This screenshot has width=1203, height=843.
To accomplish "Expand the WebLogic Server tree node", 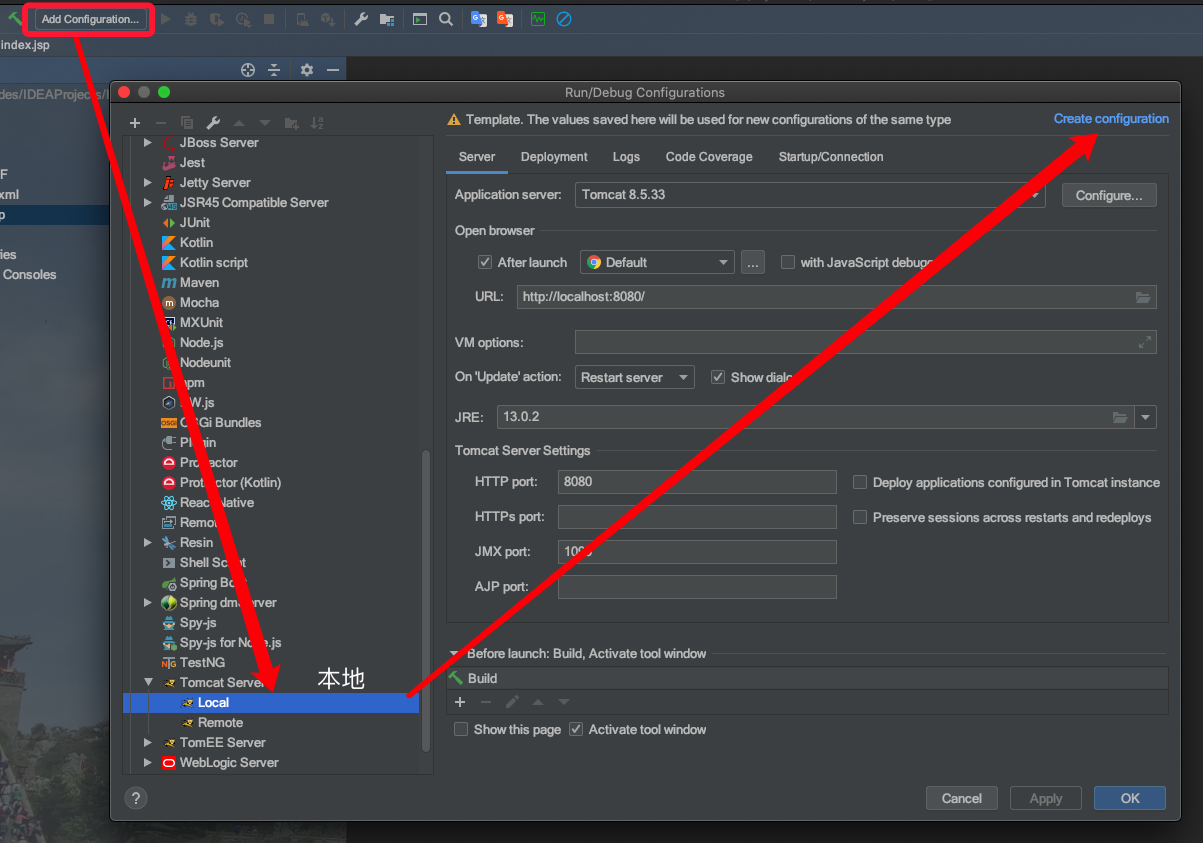I will [x=148, y=763].
